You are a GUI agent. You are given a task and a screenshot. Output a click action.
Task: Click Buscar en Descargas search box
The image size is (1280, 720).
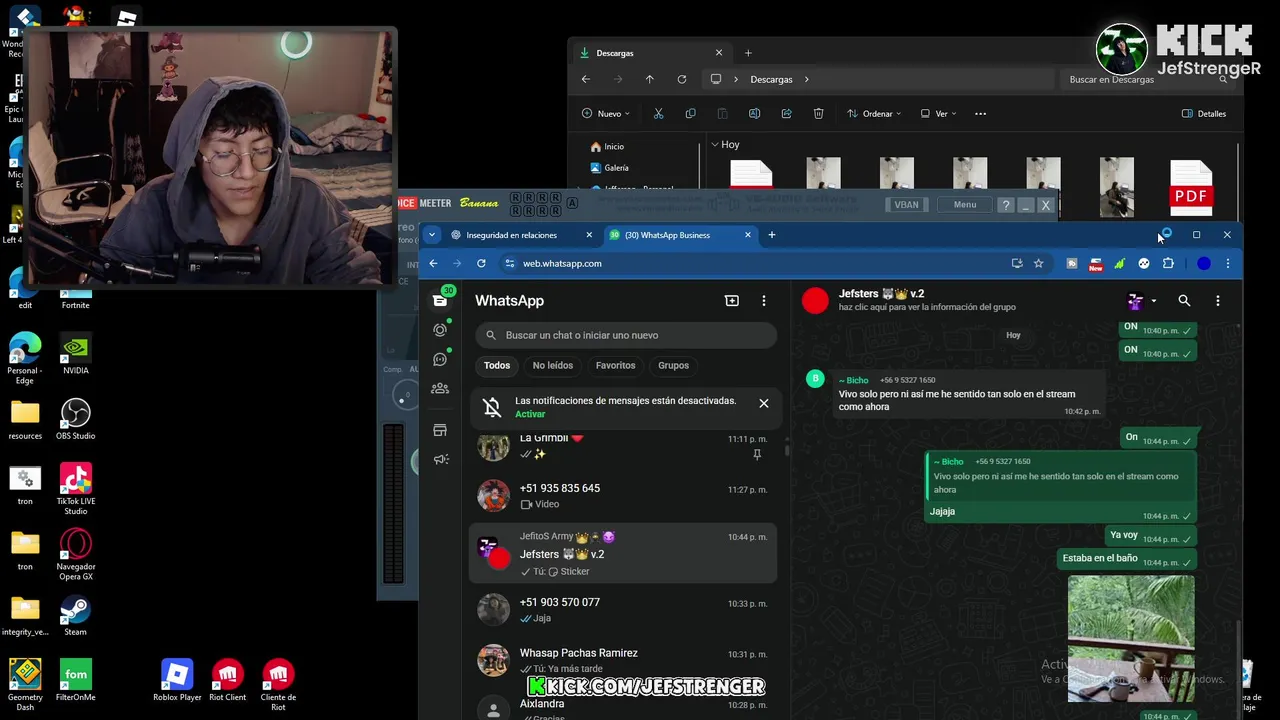point(1148,79)
